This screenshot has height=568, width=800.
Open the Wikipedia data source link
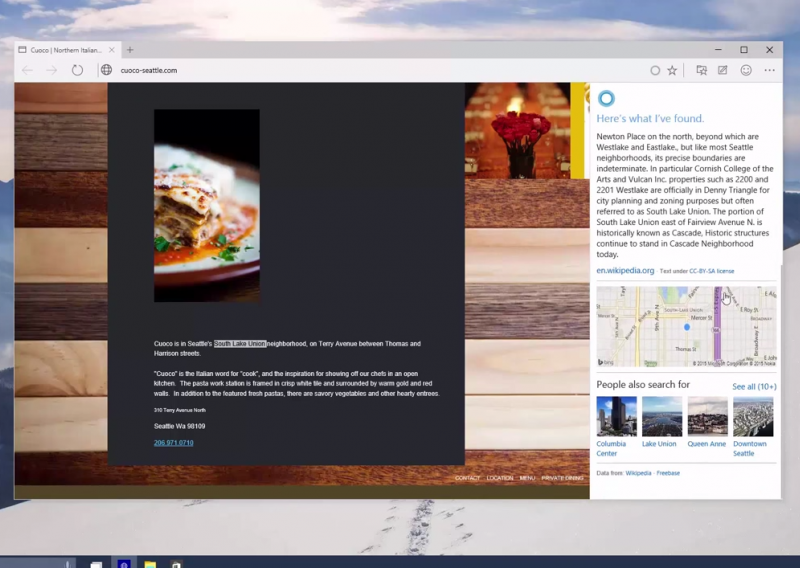638,473
